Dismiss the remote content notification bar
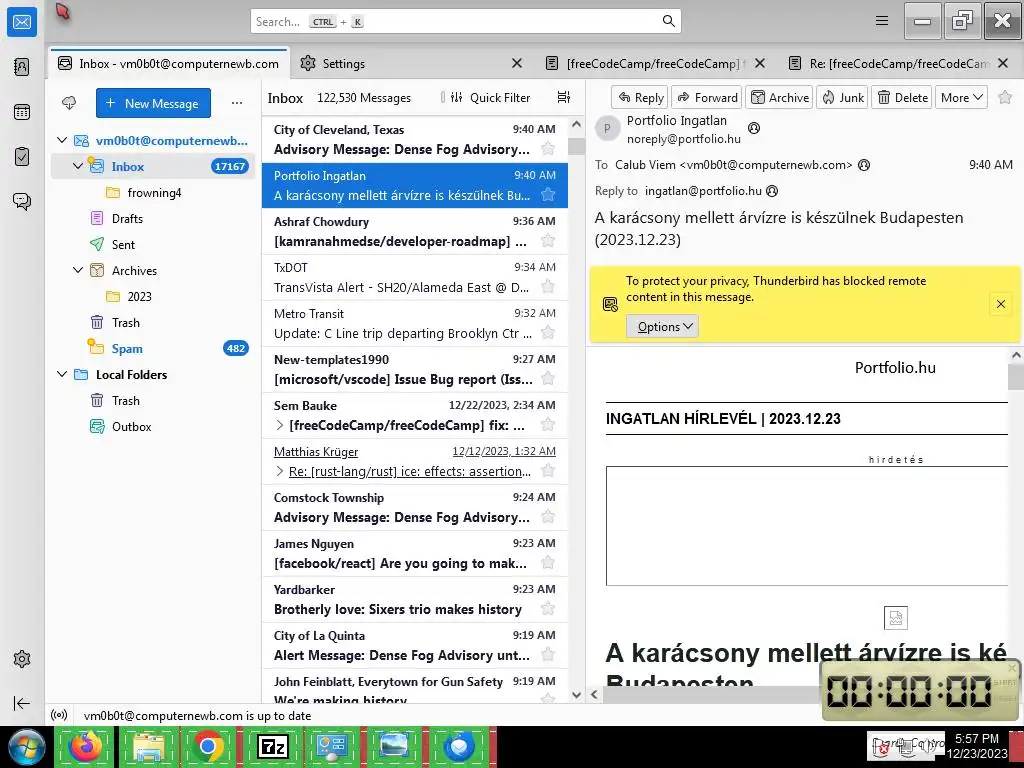The image size is (1024, 768). pyautogui.click(x=1000, y=304)
